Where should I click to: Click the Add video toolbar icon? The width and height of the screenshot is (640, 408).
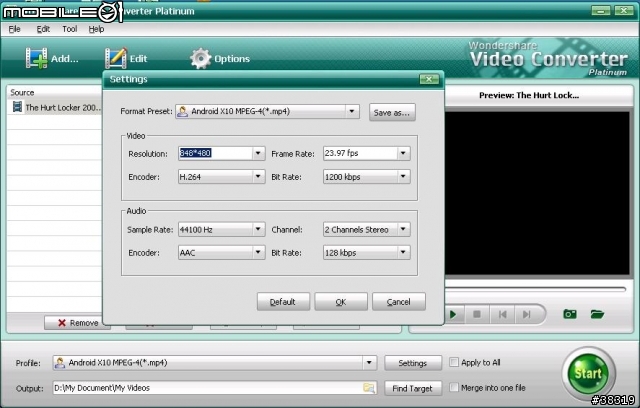[37, 58]
